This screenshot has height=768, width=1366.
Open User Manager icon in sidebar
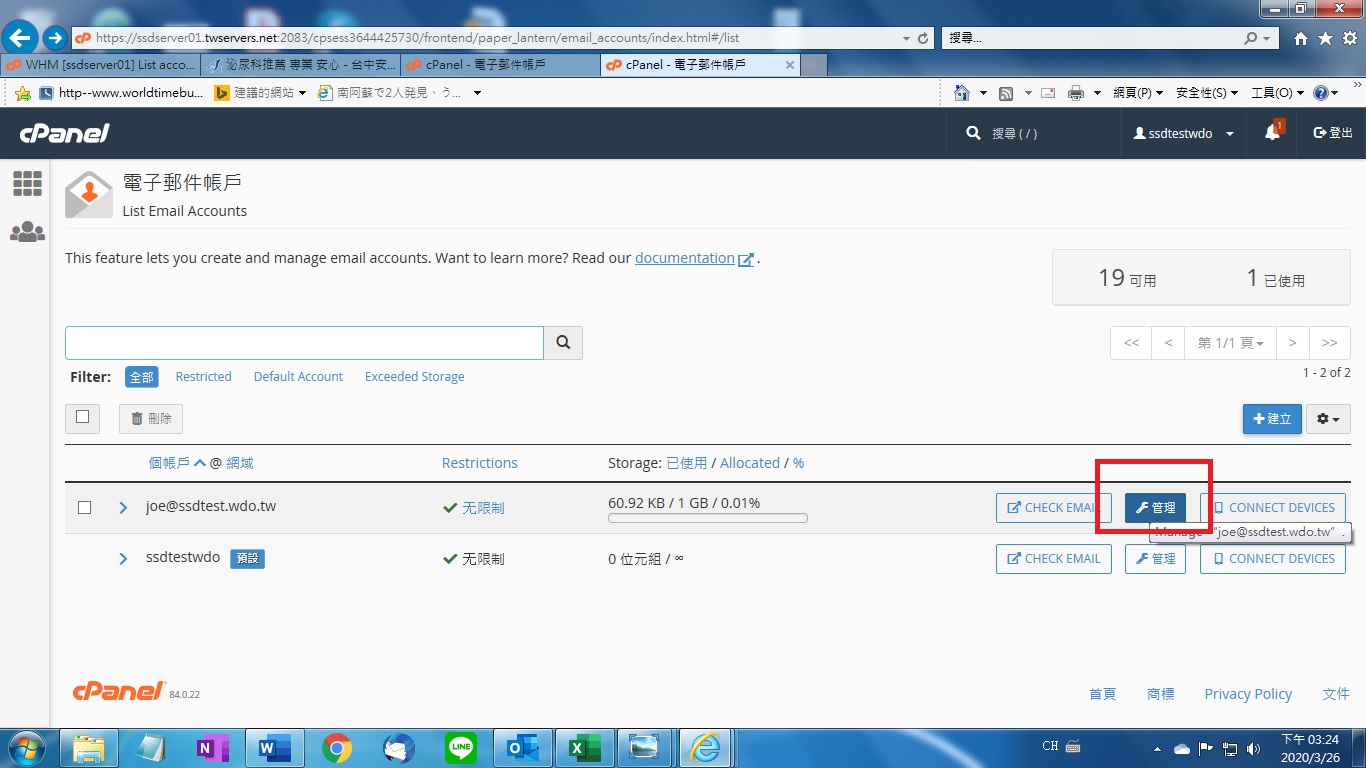(x=27, y=232)
